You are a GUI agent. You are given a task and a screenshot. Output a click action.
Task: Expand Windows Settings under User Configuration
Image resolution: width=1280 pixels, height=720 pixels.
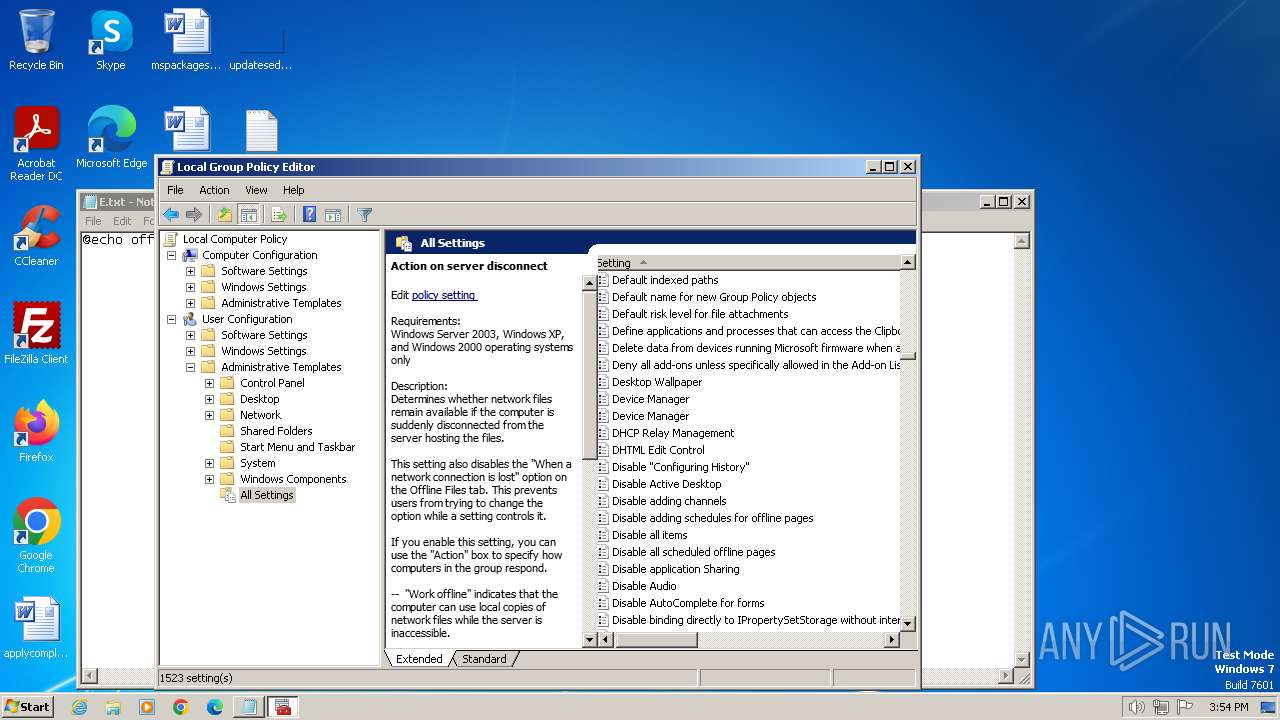coord(190,351)
